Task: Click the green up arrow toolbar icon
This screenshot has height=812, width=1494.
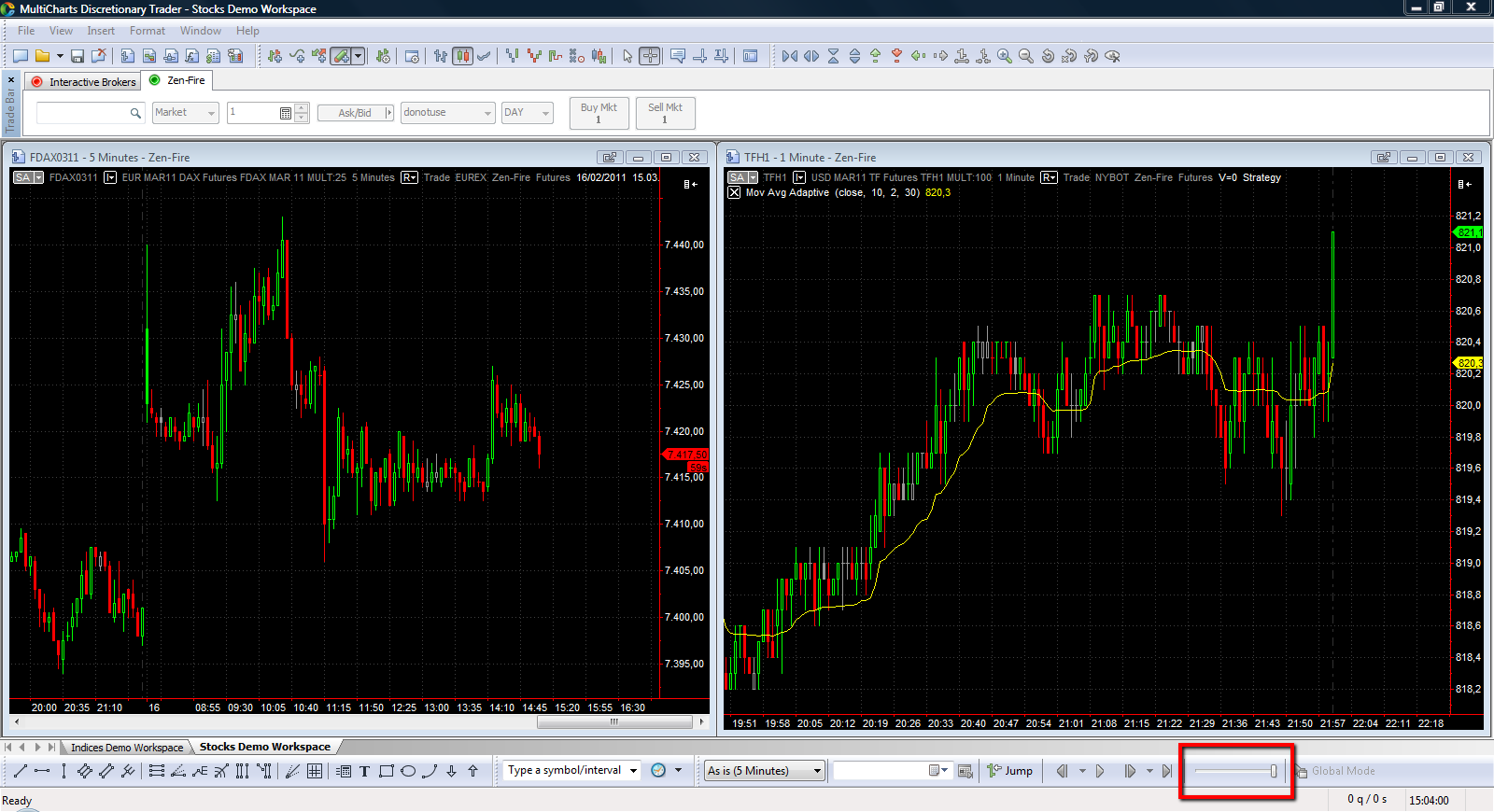Action: click(x=875, y=56)
